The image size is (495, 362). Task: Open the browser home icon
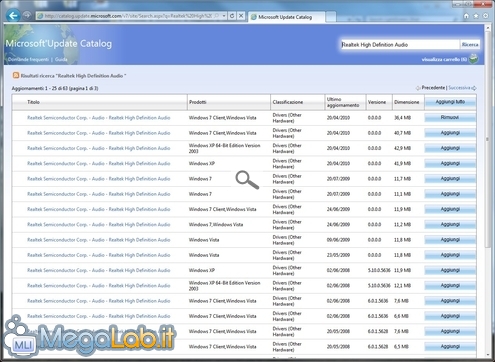(x=466, y=16)
